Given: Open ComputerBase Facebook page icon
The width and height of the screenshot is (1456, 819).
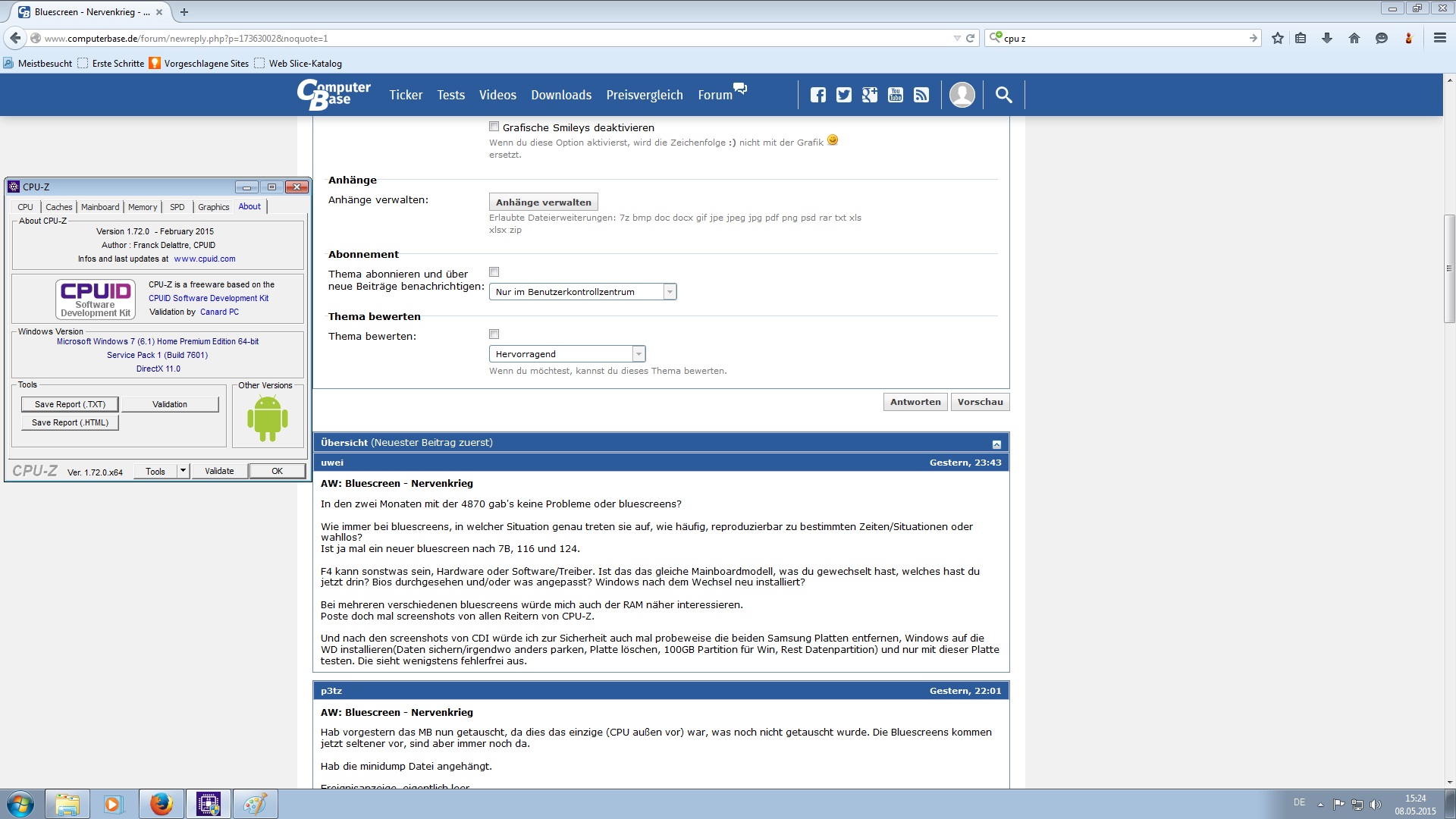Looking at the screenshot, I should pyautogui.click(x=817, y=95).
